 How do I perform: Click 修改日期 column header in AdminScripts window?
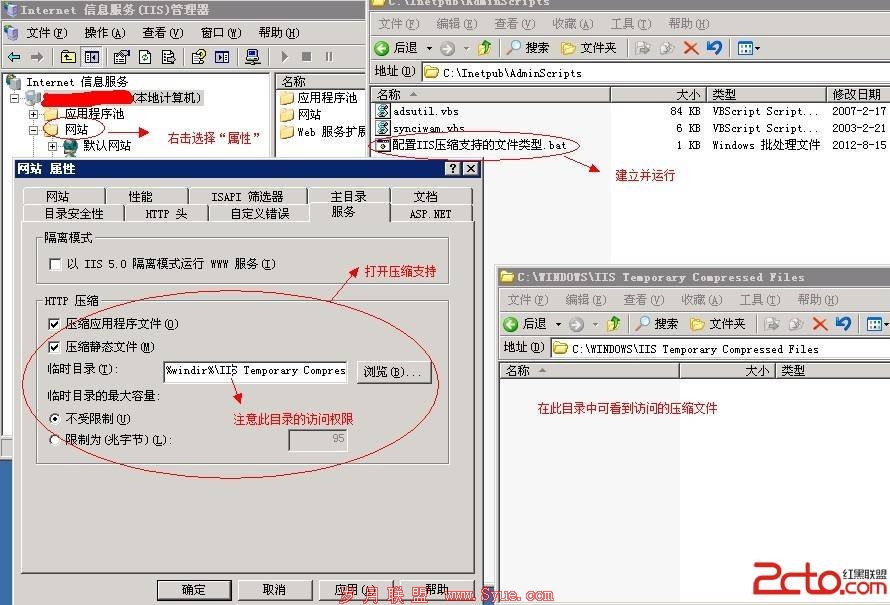point(857,94)
